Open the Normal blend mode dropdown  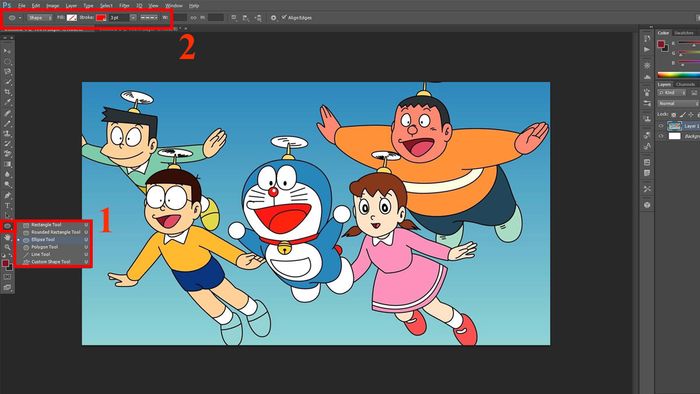[x=678, y=104]
